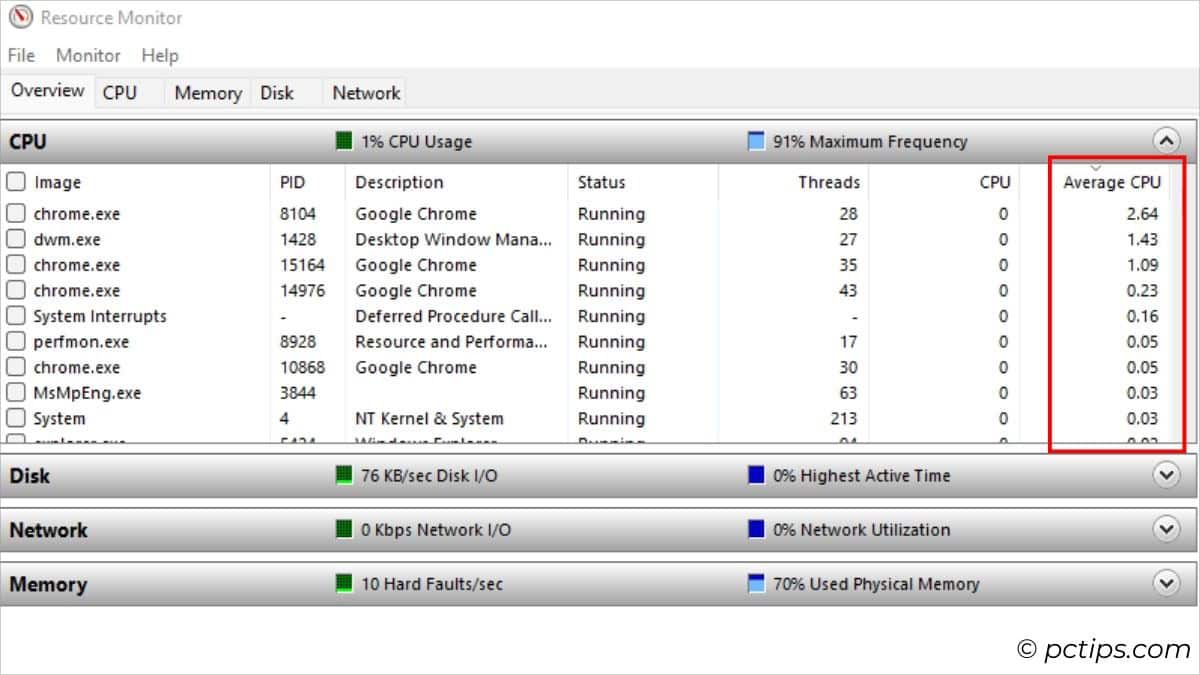Click the blue Maximum Frequency indicator
The height and width of the screenshot is (675, 1200).
pyautogui.click(x=756, y=141)
